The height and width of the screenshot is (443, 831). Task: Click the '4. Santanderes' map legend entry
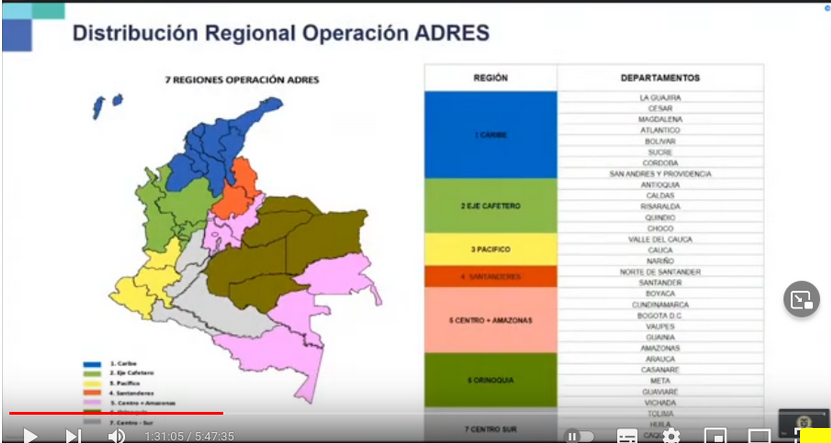119,393
